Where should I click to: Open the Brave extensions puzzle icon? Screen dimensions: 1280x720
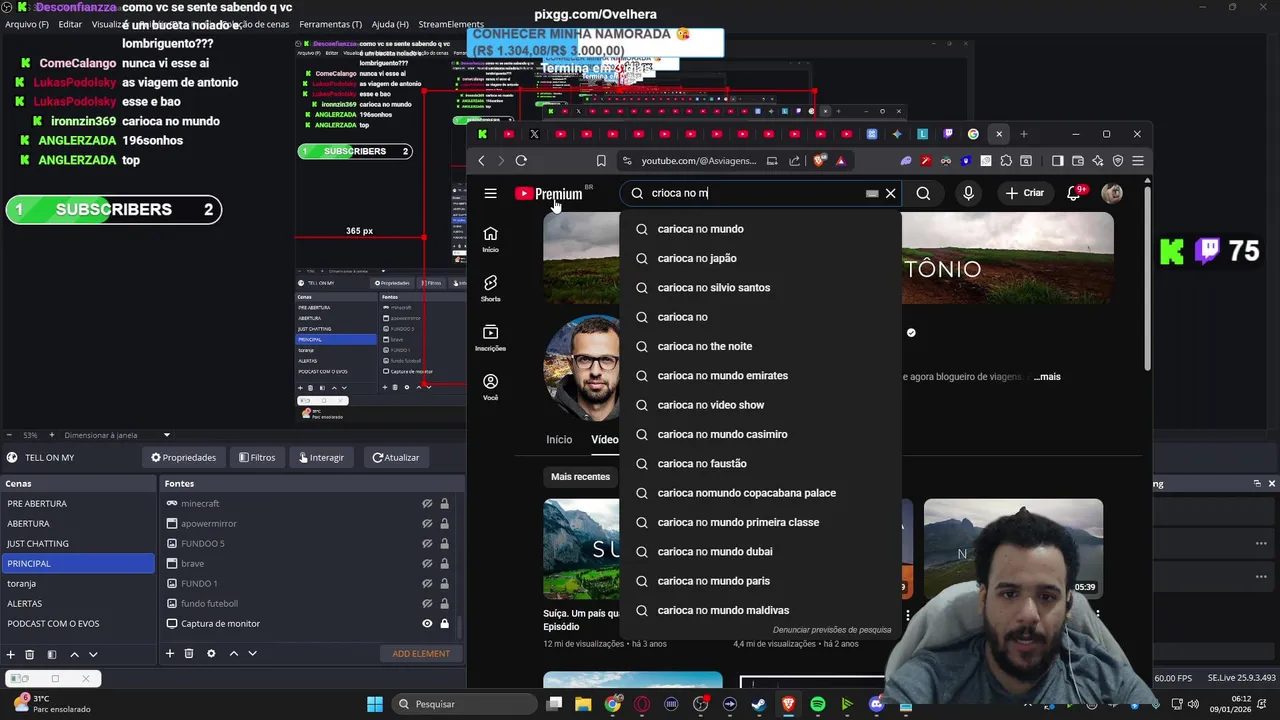[x=1005, y=160]
